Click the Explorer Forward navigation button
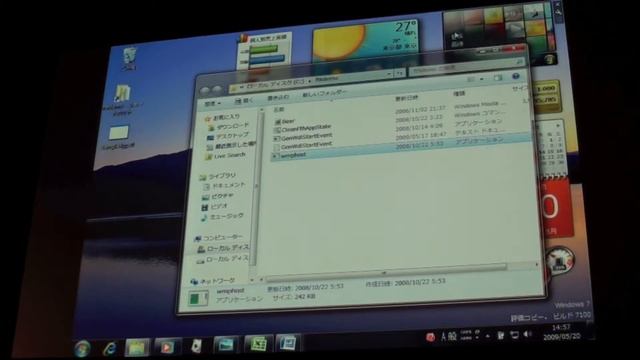640x360 pixels. point(217,89)
